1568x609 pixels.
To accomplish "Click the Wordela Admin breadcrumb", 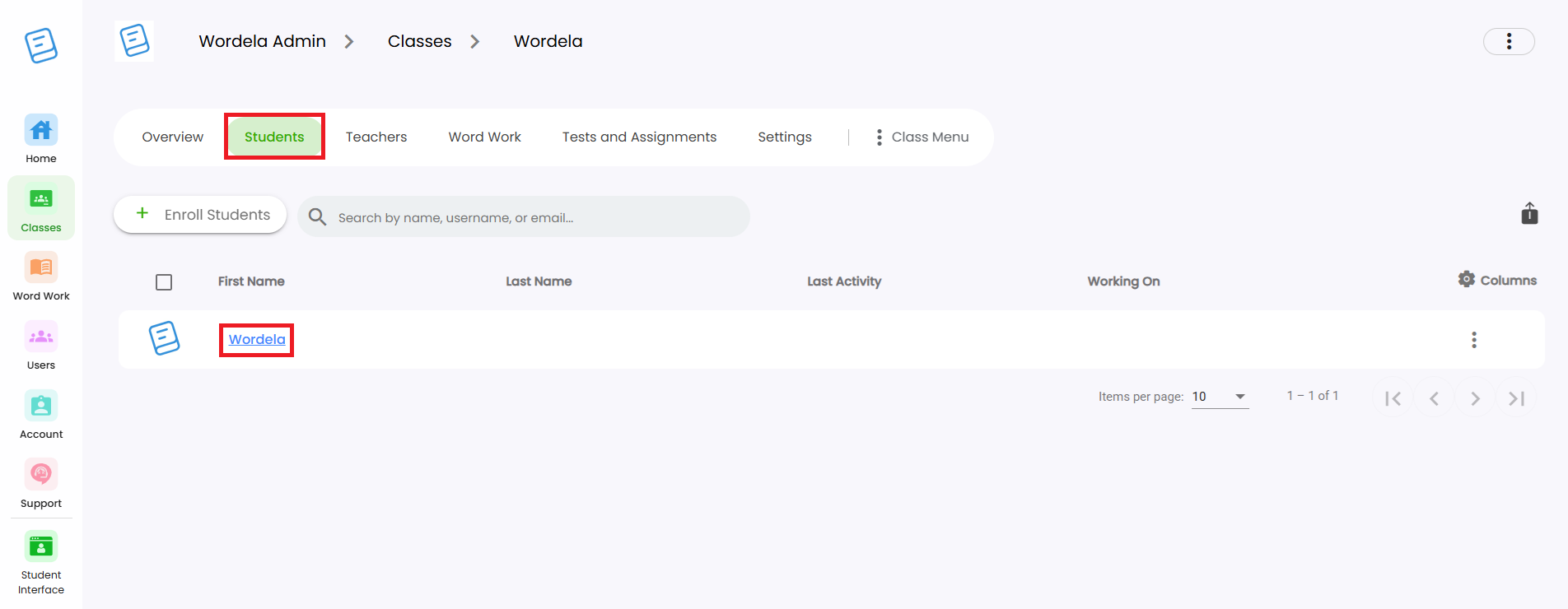I will 262,41.
